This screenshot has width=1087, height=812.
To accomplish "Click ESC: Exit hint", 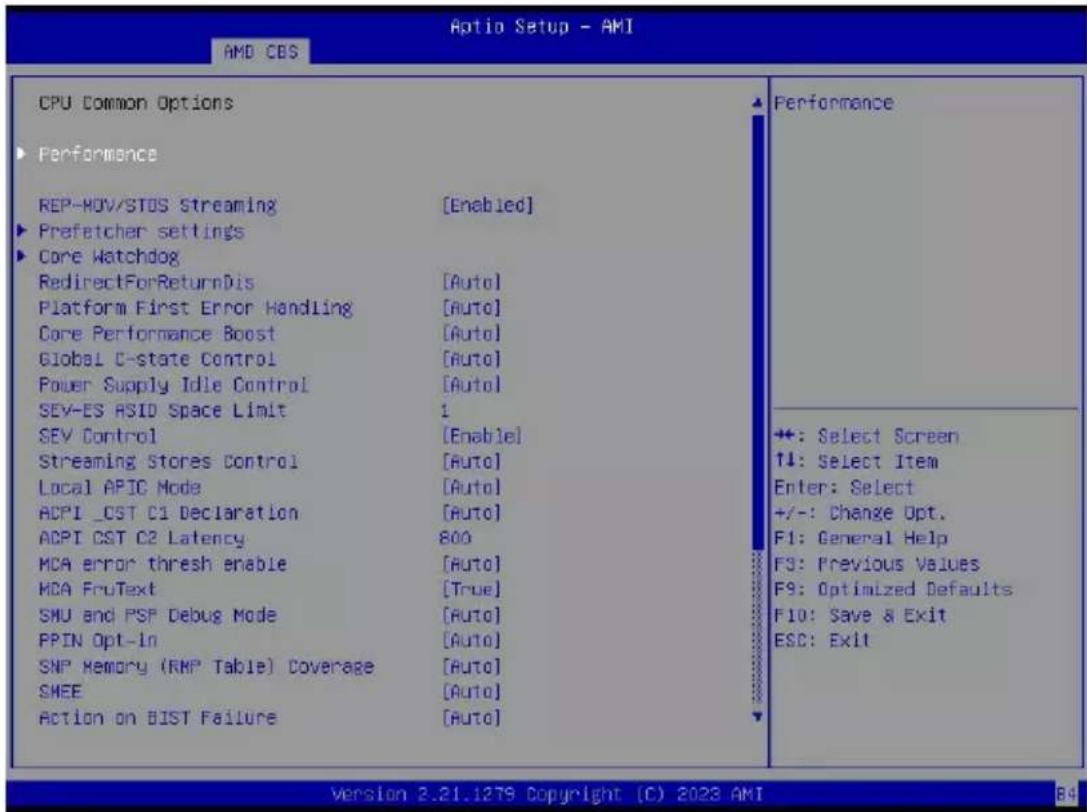I will (x=822, y=641).
